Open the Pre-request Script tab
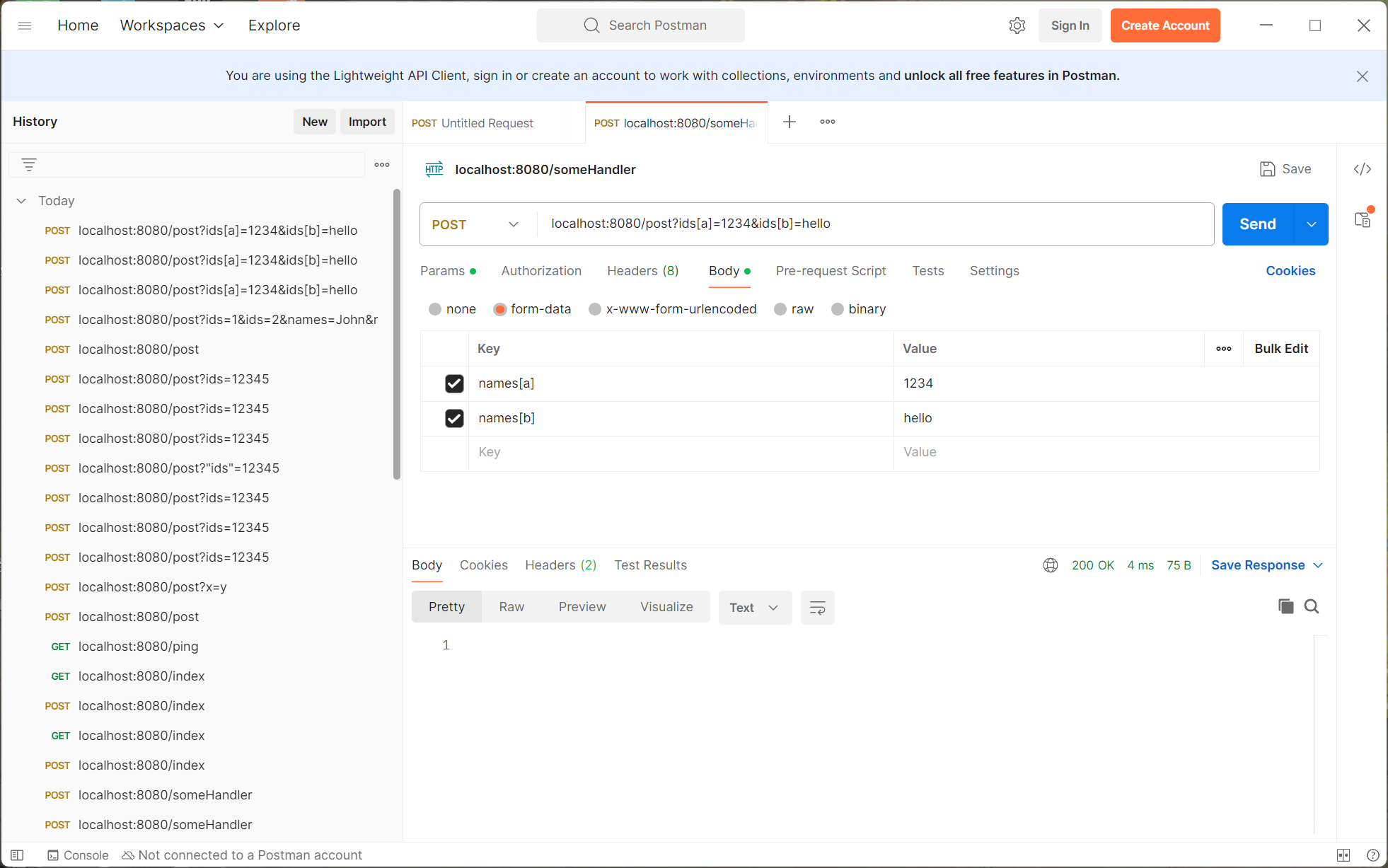The height and width of the screenshot is (868, 1388). [831, 271]
